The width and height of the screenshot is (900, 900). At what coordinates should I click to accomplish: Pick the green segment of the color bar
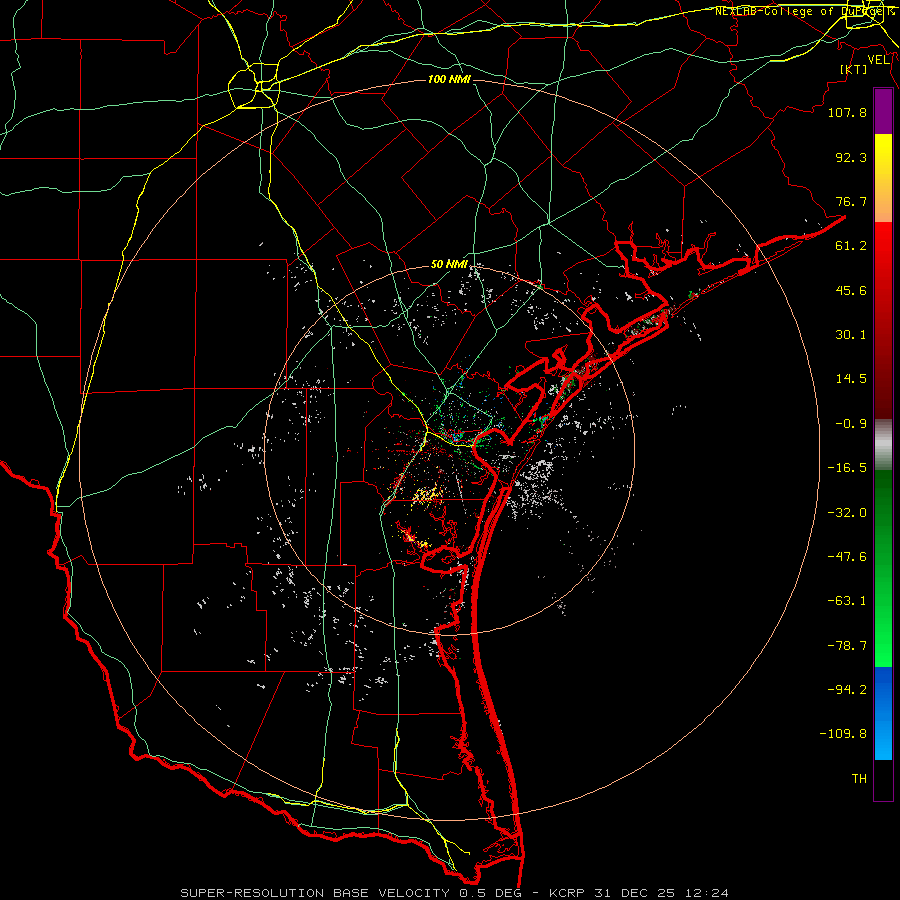(x=883, y=568)
